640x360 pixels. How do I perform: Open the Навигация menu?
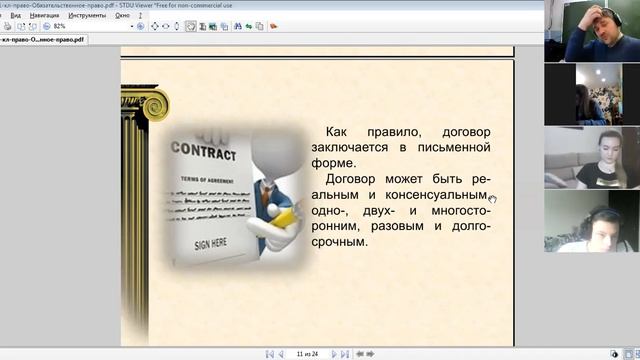pyautogui.click(x=44, y=16)
